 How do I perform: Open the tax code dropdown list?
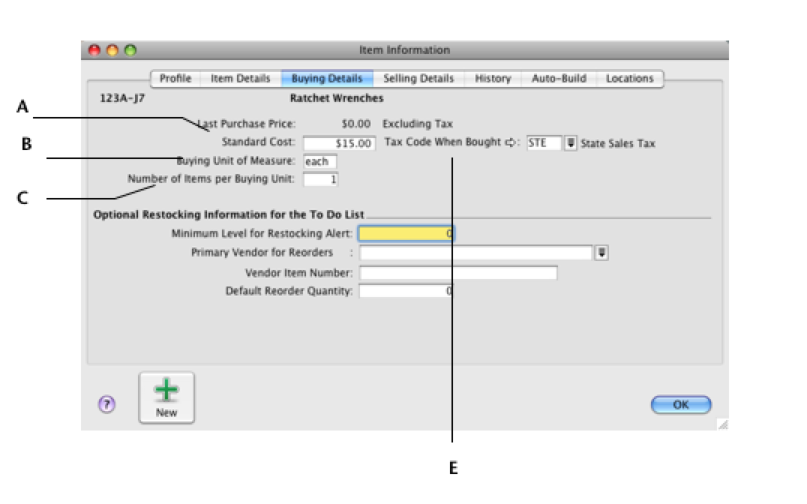click(571, 143)
